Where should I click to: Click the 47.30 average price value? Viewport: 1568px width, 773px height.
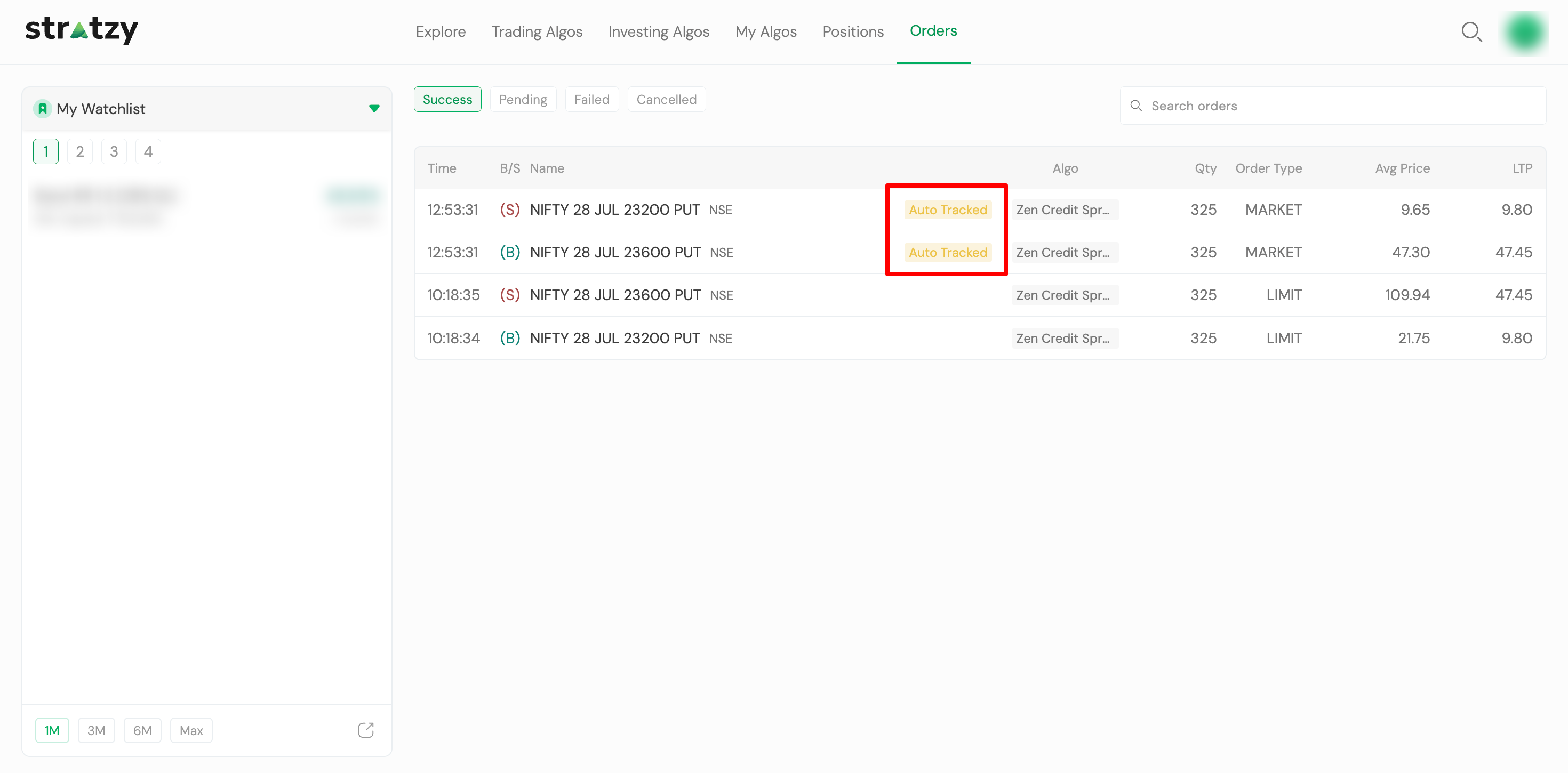click(1411, 252)
